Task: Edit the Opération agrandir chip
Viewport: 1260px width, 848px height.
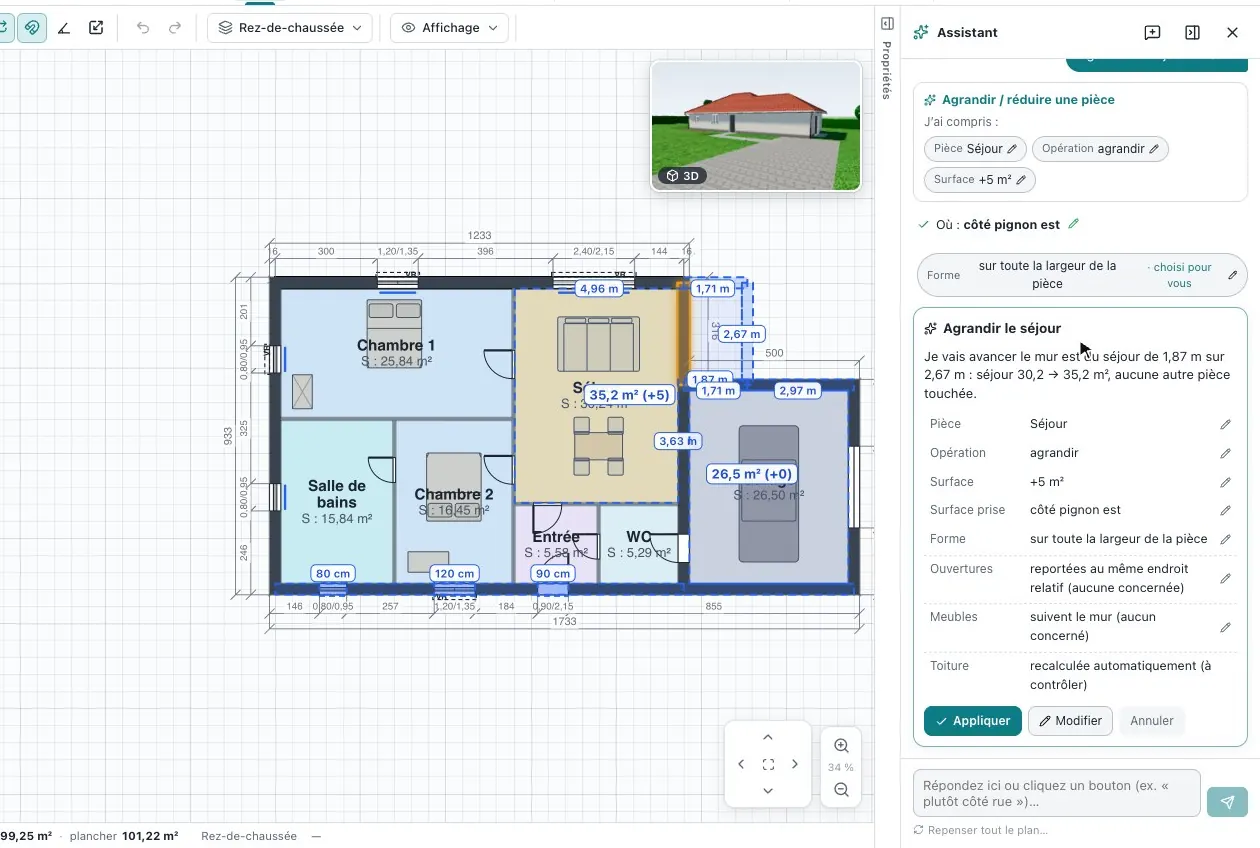Action: coord(1100,149)
